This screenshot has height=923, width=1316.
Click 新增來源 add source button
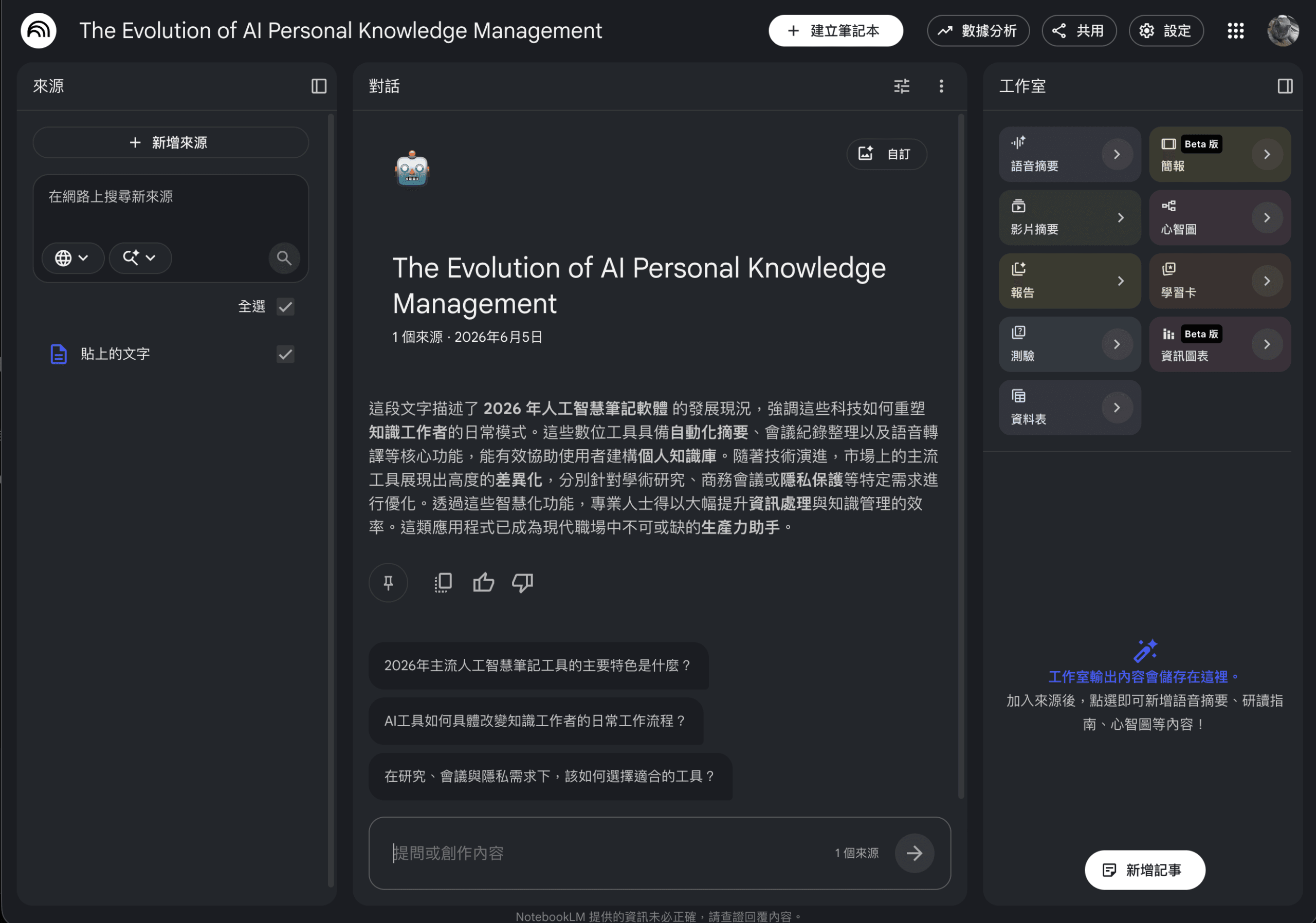pos(171,143)
